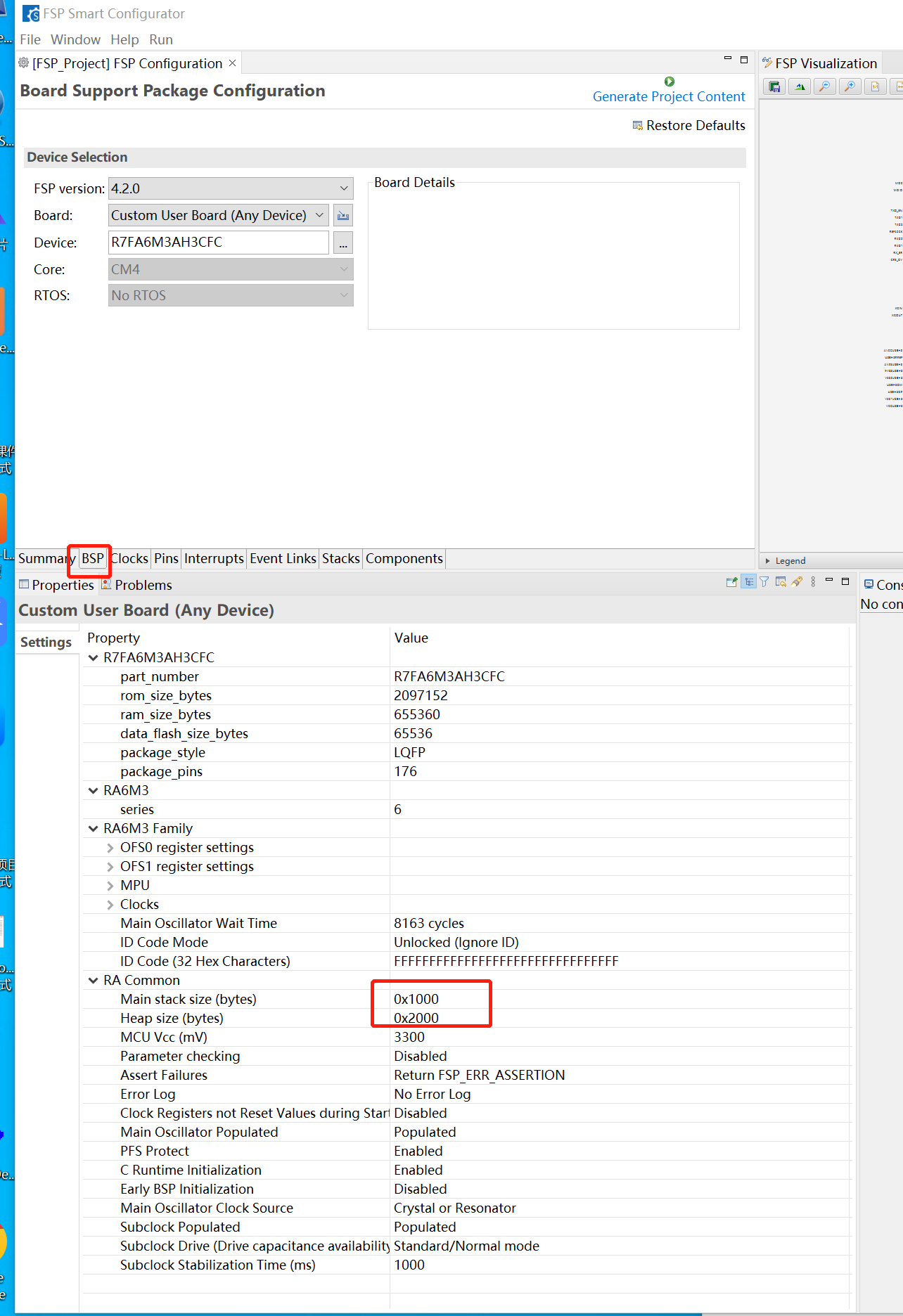The height and width of the screenshot is (1316, 903).
Task: Click Heap size value 0x2000
Action: (x=416, y=1019)
